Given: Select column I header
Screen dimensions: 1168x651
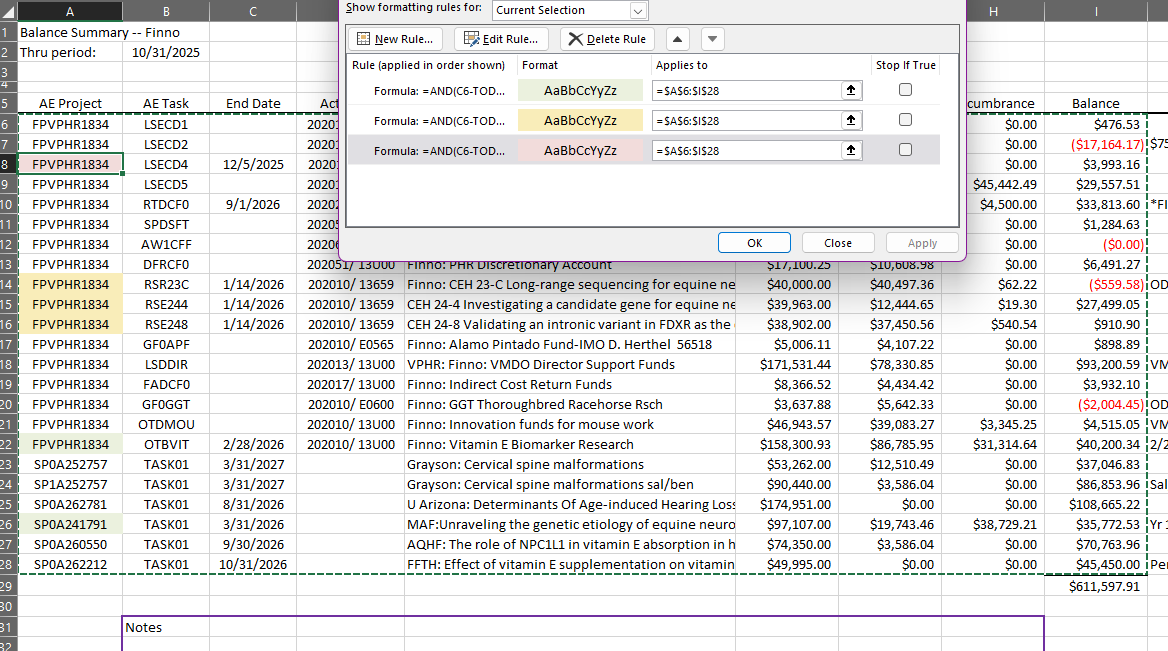Looking at the screenshot, I should click(x=1096, y=11).
